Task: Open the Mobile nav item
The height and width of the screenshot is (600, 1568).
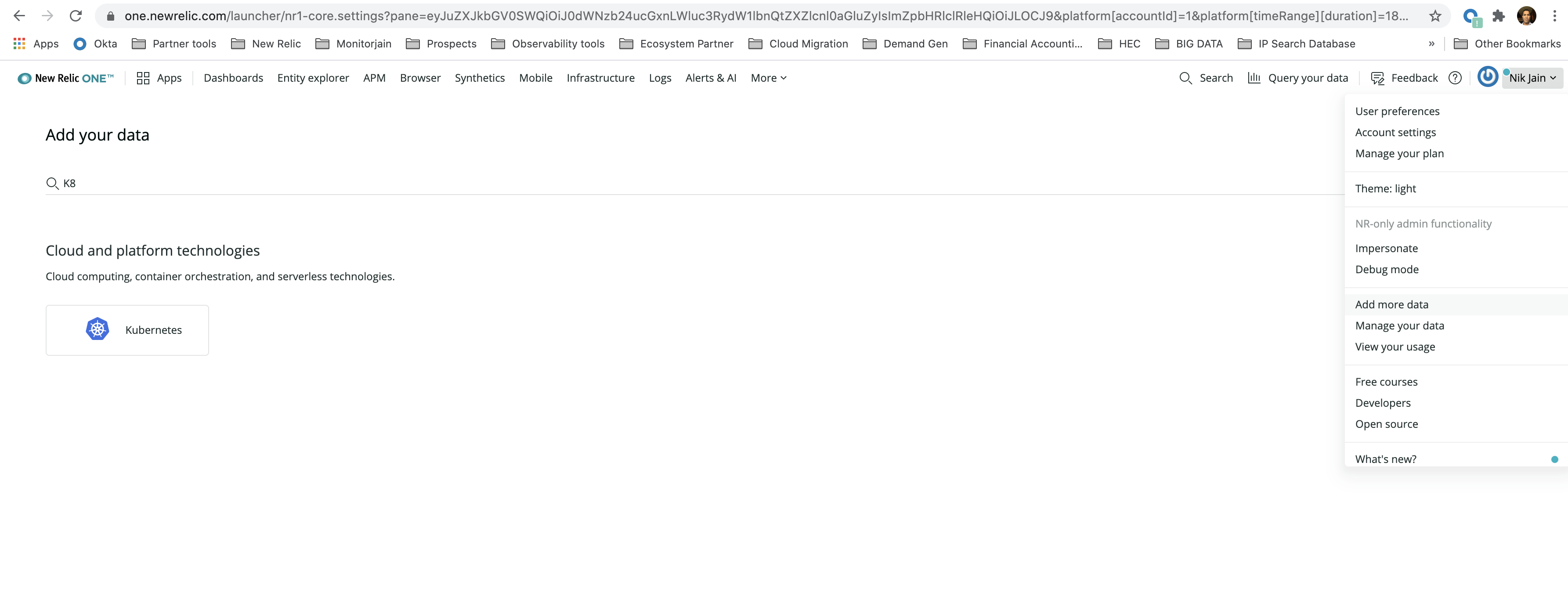Action: pyautogui.click(x=536, y=78)
